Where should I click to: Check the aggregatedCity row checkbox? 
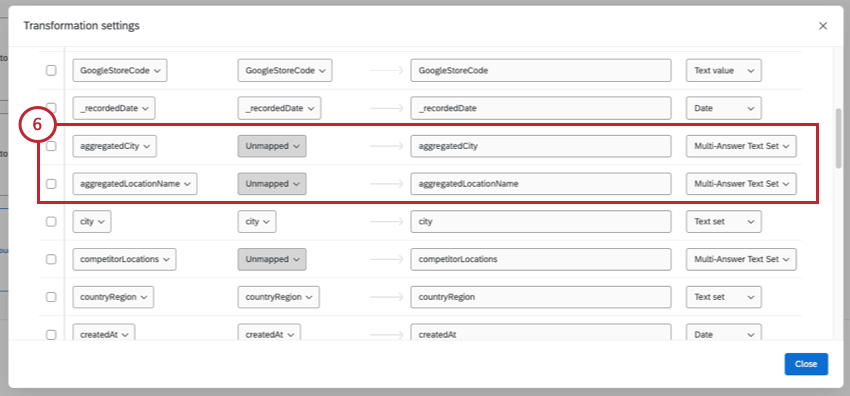pos(51,146)
